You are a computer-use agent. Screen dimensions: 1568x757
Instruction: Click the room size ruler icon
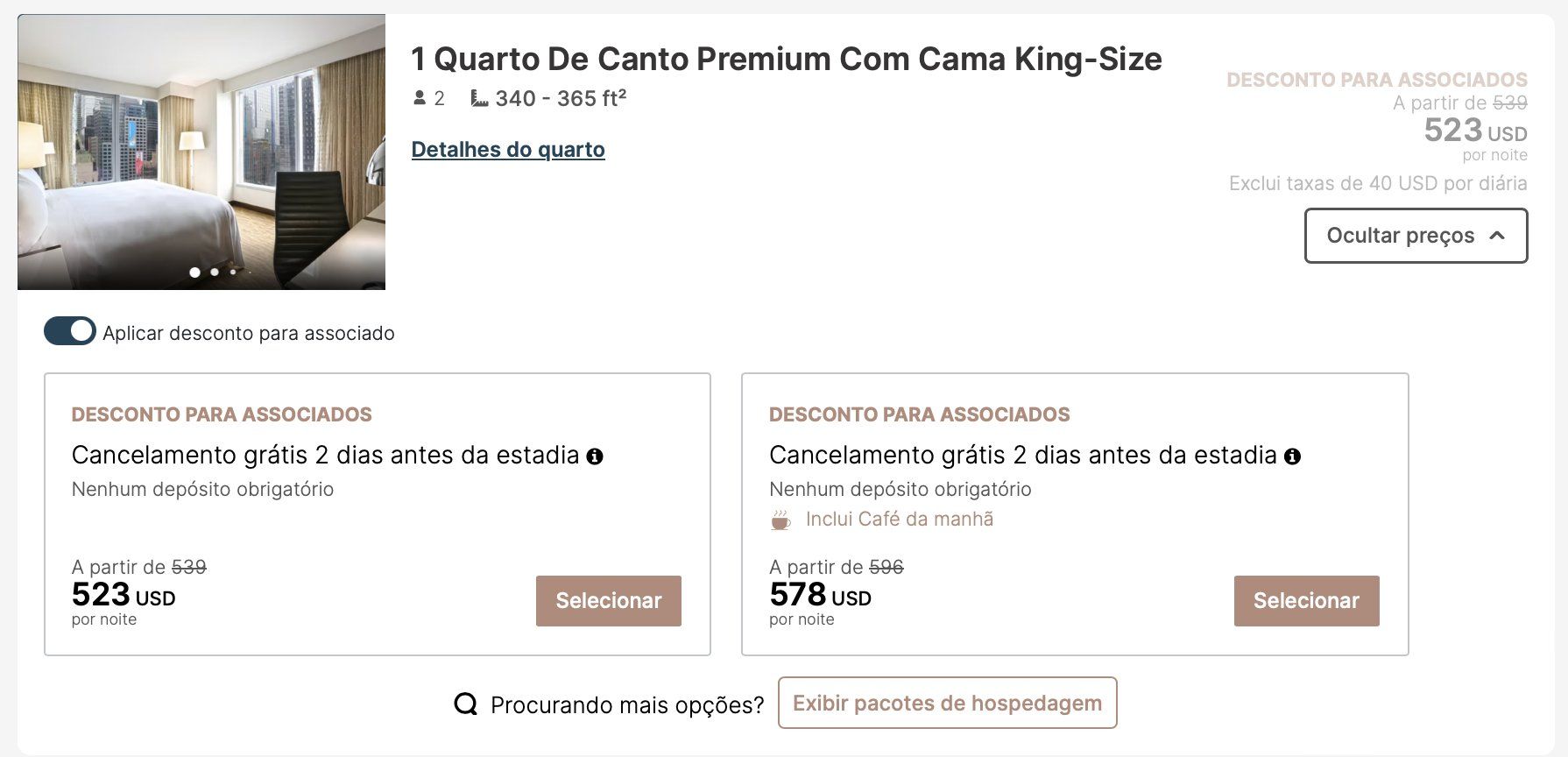click(x=479, y=98)
